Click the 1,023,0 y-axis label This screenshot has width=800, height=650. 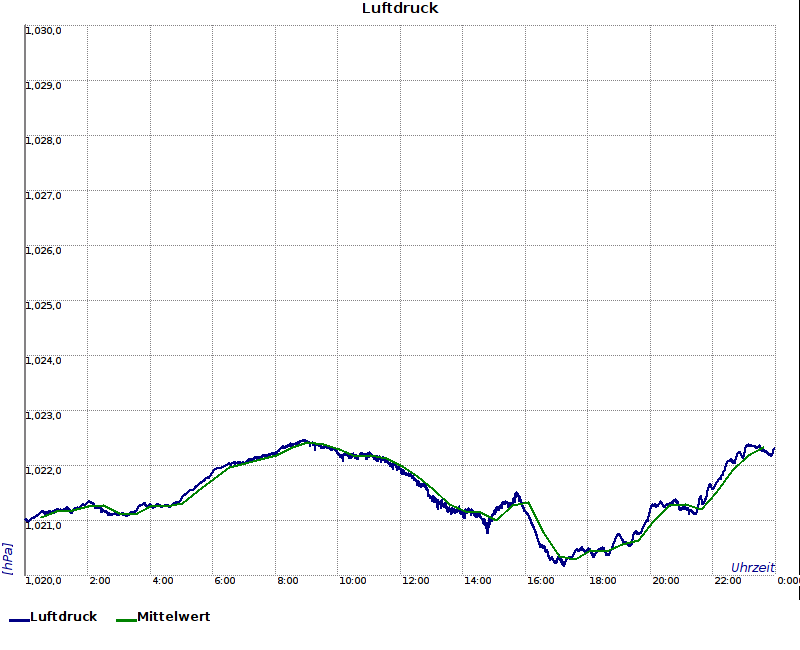click(43, 416)
